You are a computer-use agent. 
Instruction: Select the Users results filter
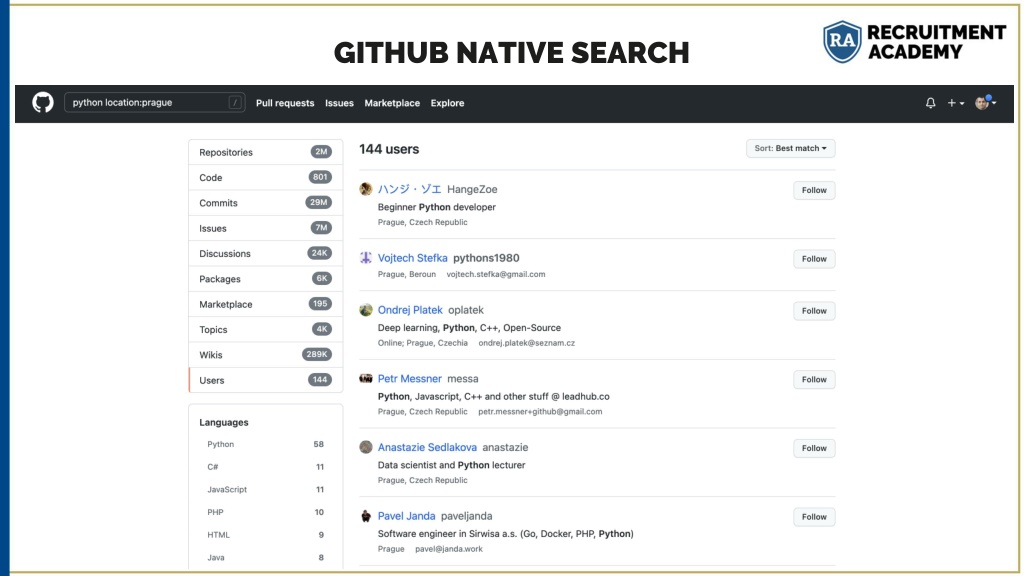click(266, 380)
